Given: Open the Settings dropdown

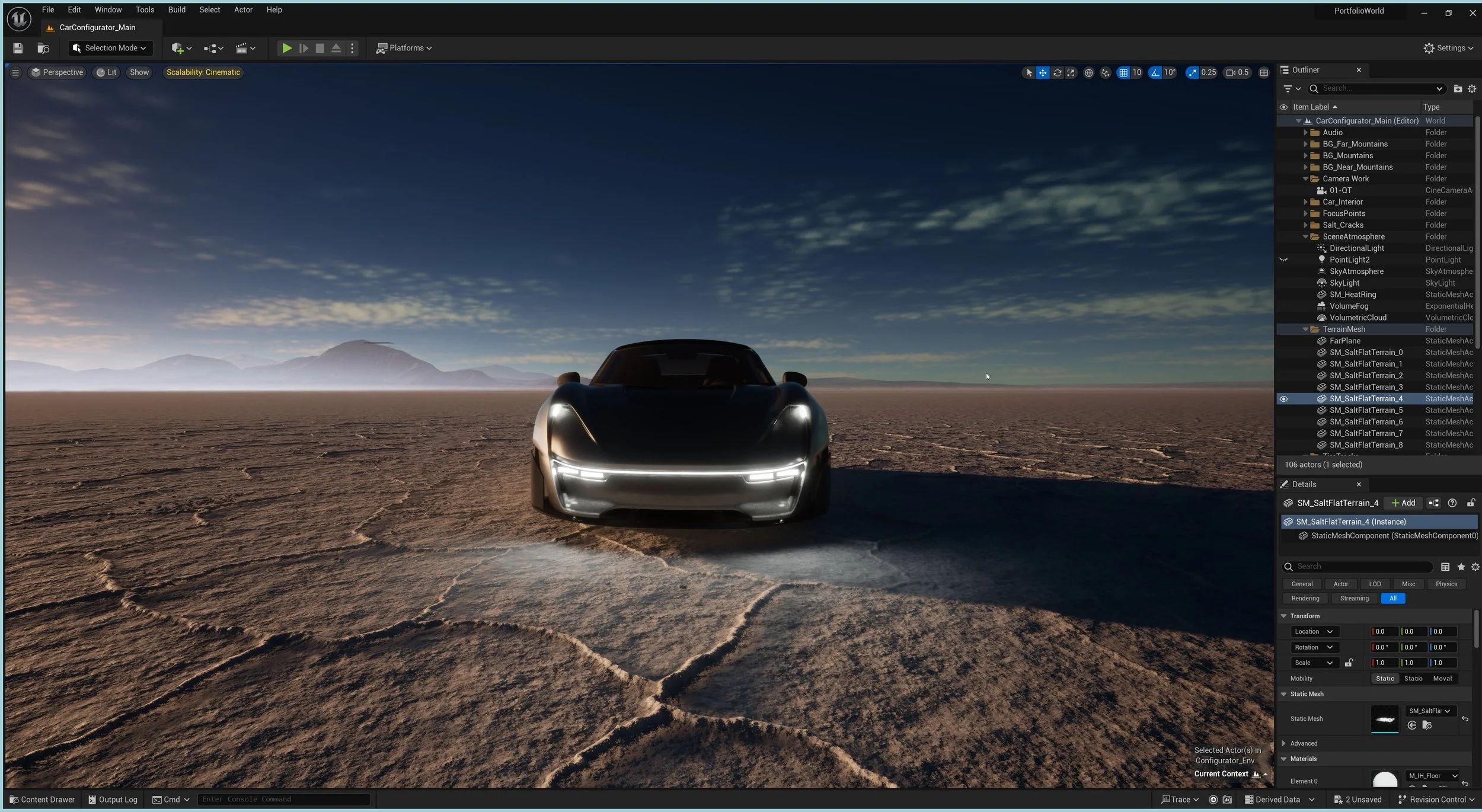Looking at the screenshot, I should pyautogui.click(x=1448, y=48).
